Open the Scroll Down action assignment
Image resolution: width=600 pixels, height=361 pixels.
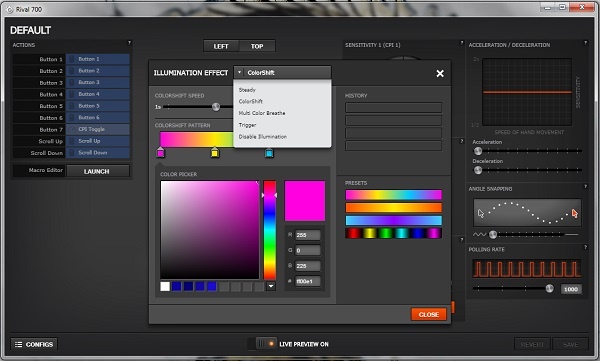(x=98, y=153)
